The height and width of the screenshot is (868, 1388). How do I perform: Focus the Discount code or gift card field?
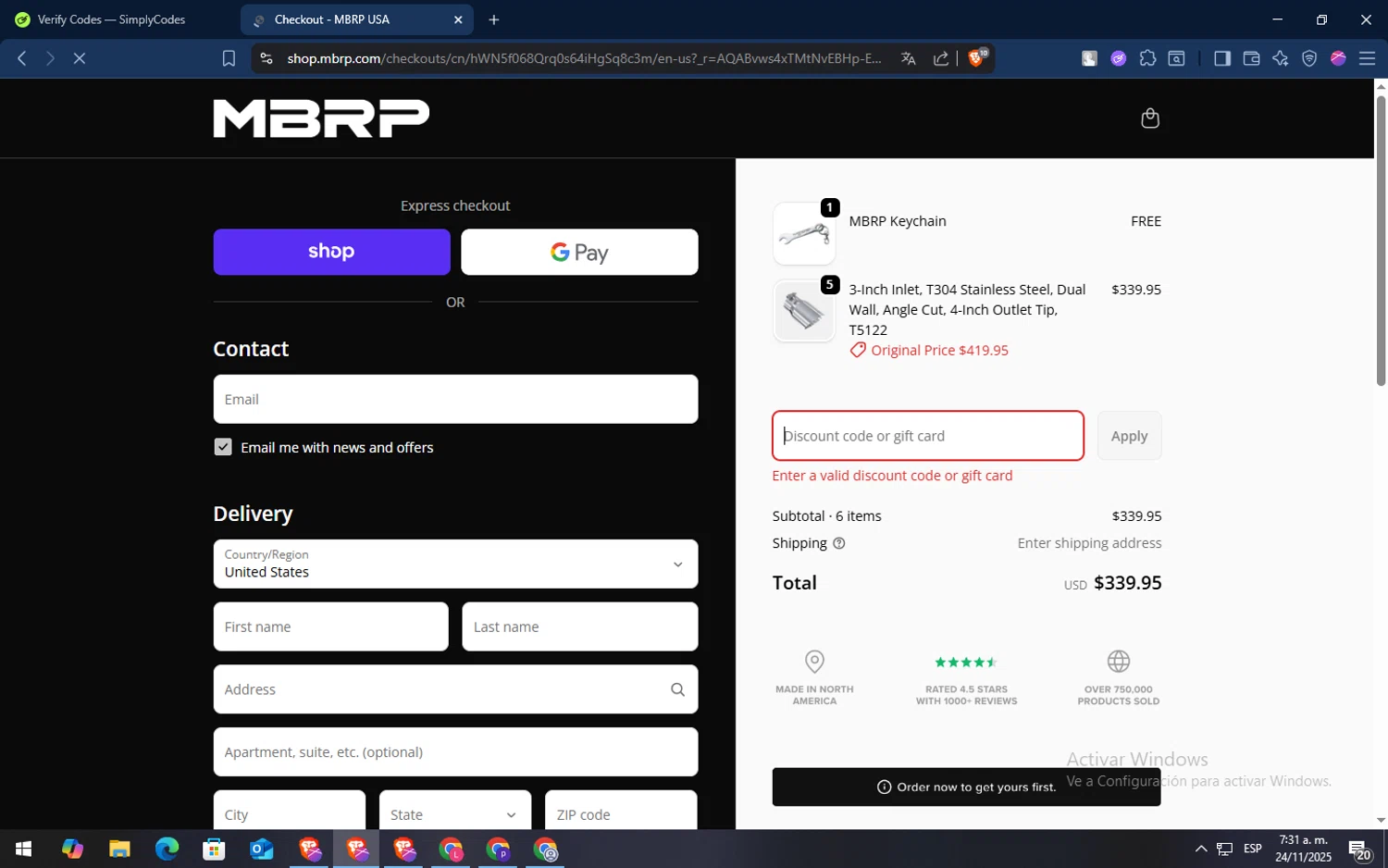[x=928, y=436]
